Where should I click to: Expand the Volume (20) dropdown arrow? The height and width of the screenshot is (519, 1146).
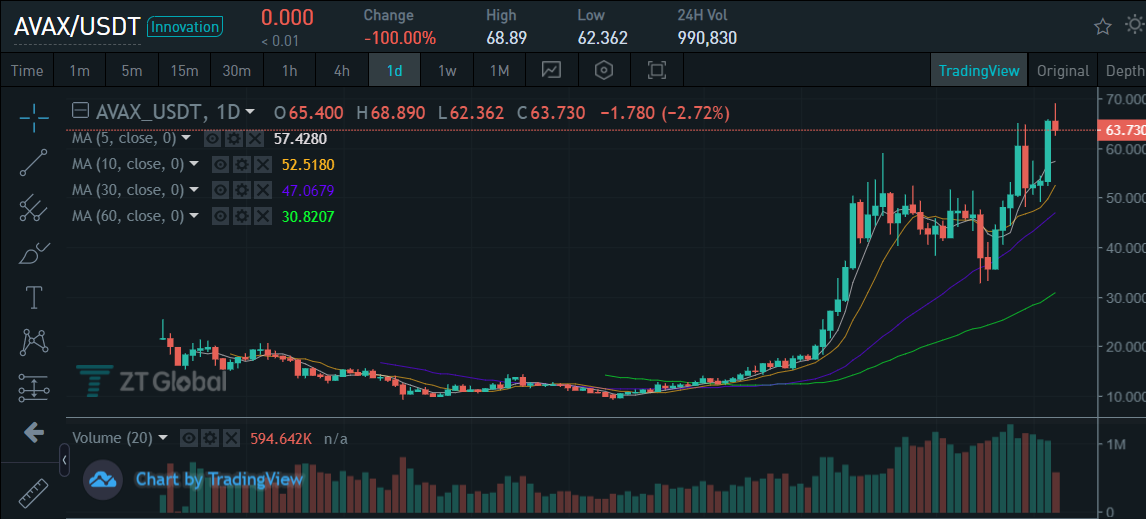click(x=162, y=438)
